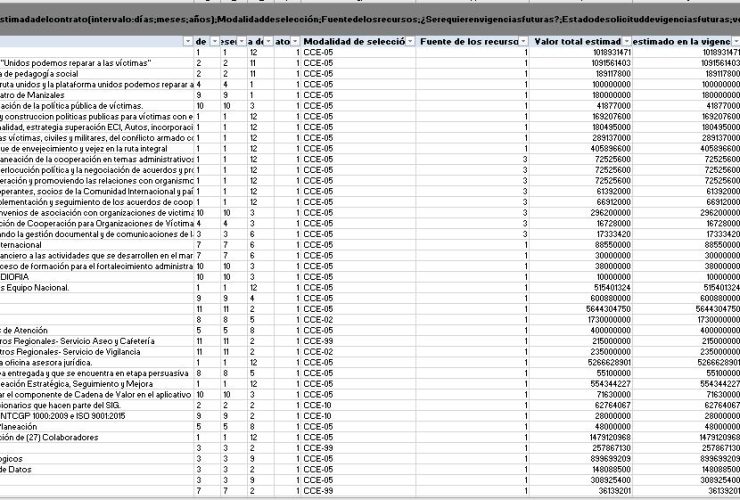The width and height of the screenshot is (740, 500).
Task: Select the 'DIORIA' cell
Action: click(97, 277)
